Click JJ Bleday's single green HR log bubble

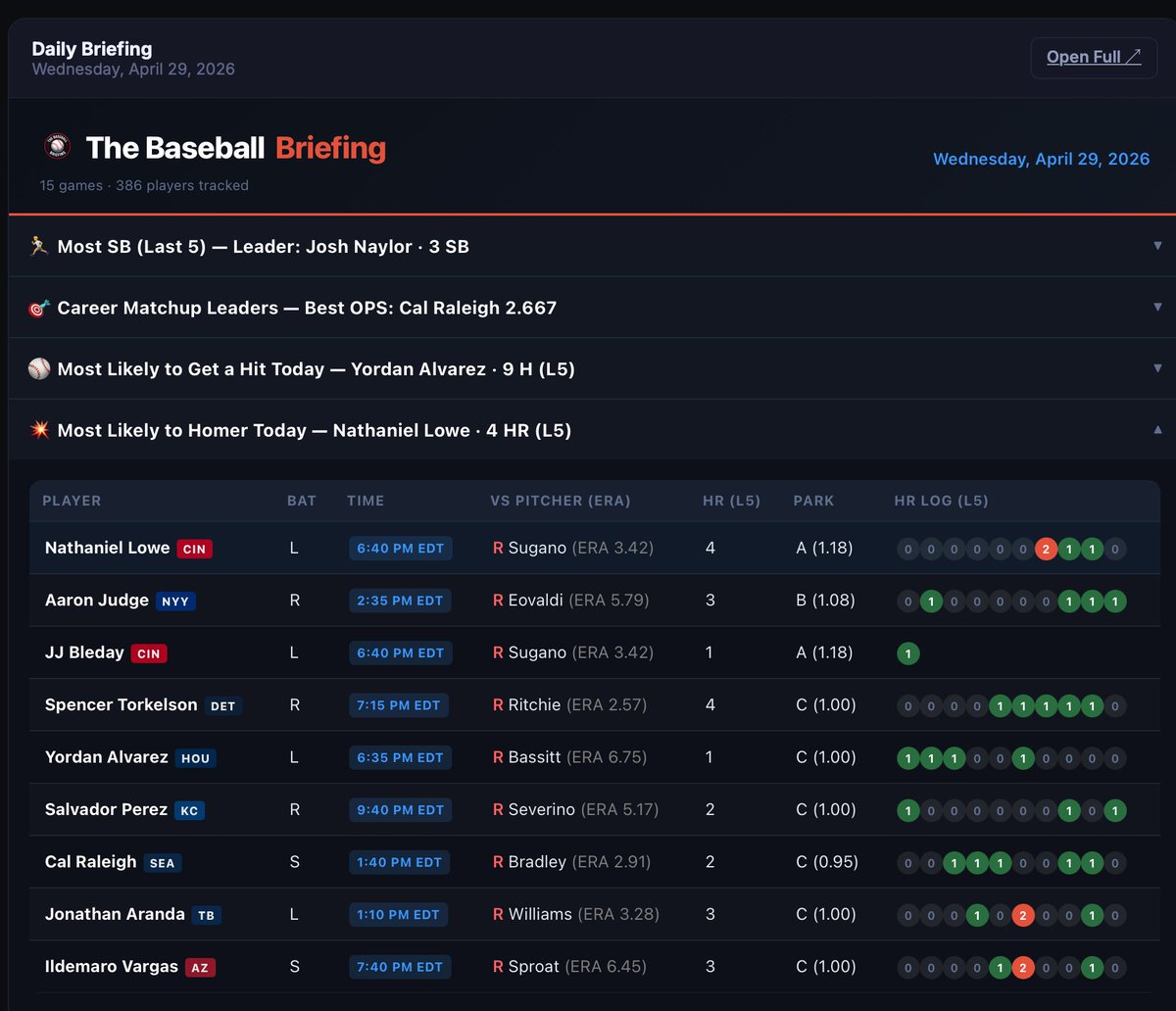pyautogui.click(x=908, y=653)
